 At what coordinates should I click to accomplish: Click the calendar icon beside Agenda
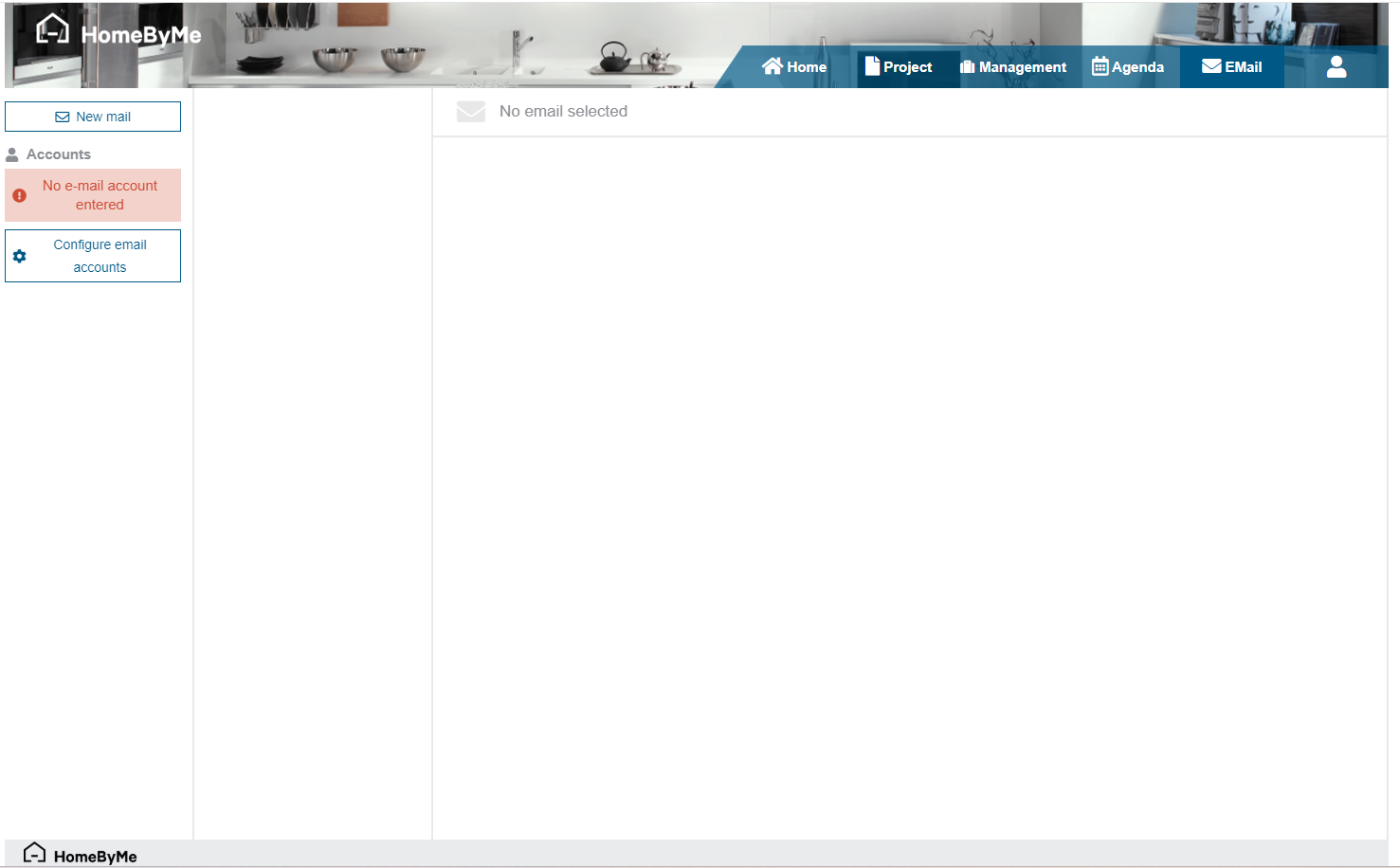click(x=1100, y=66)
